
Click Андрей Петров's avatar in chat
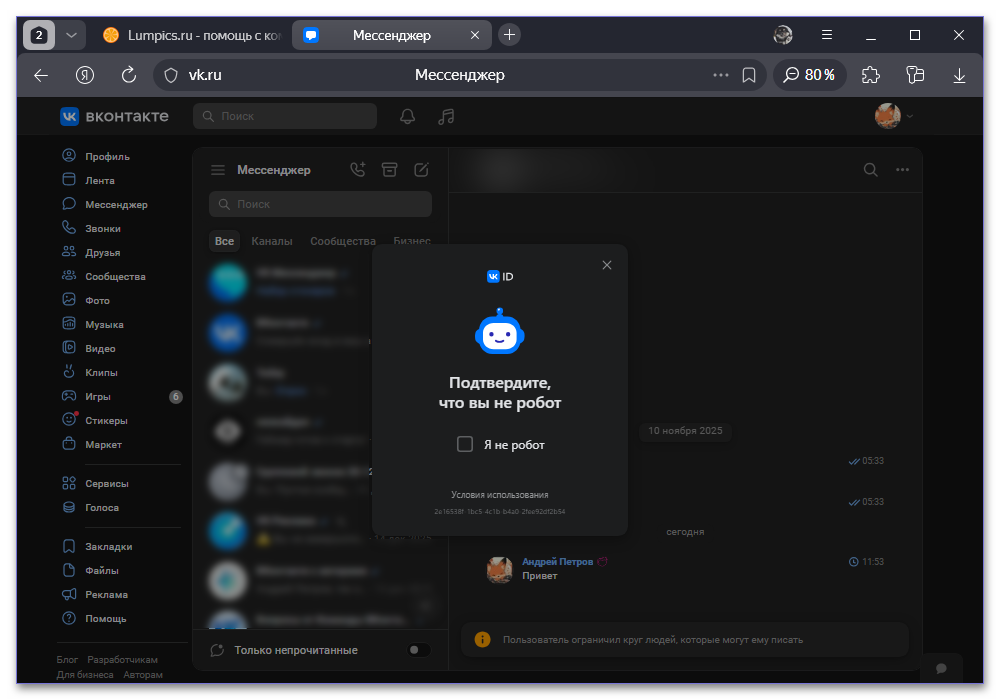(x=499, y=569)
